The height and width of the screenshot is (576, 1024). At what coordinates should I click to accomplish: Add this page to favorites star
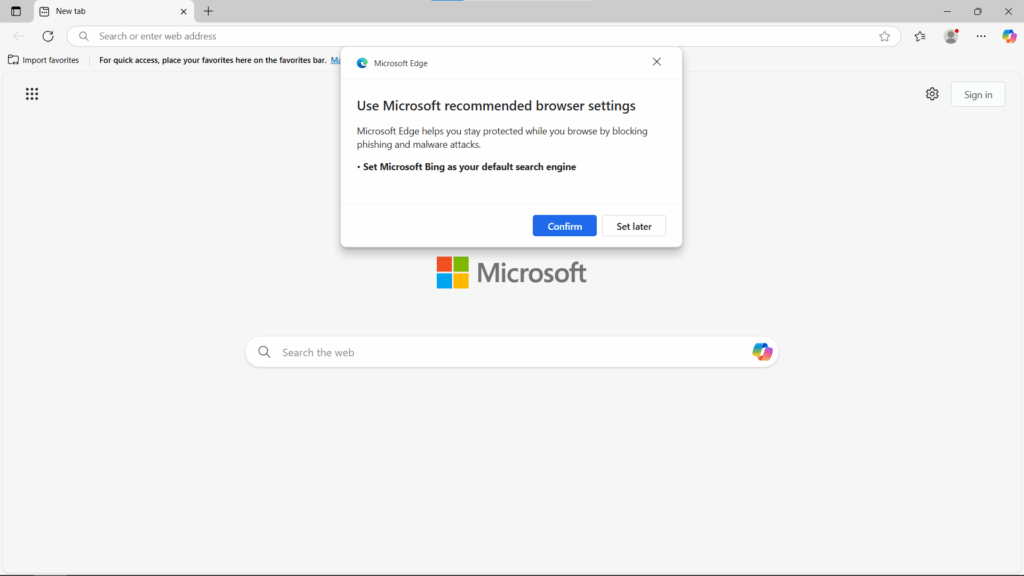click(x=884, y=36)
